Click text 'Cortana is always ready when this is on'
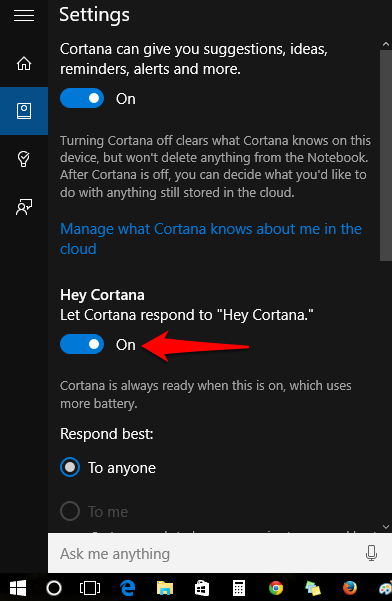 click(172, 385)
